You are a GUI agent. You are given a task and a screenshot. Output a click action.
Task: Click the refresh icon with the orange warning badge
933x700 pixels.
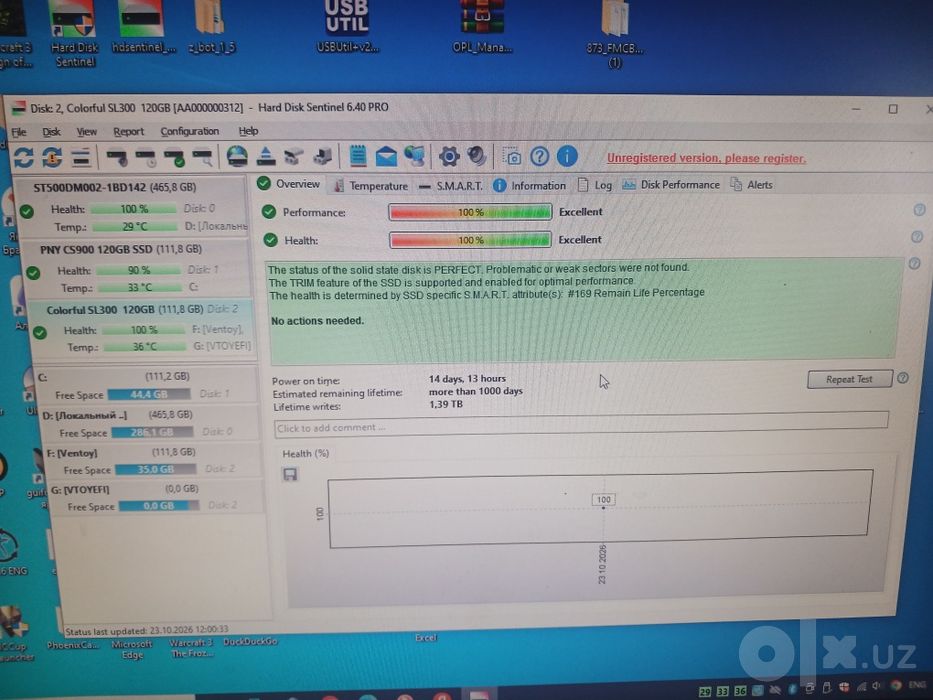point(52,157)
